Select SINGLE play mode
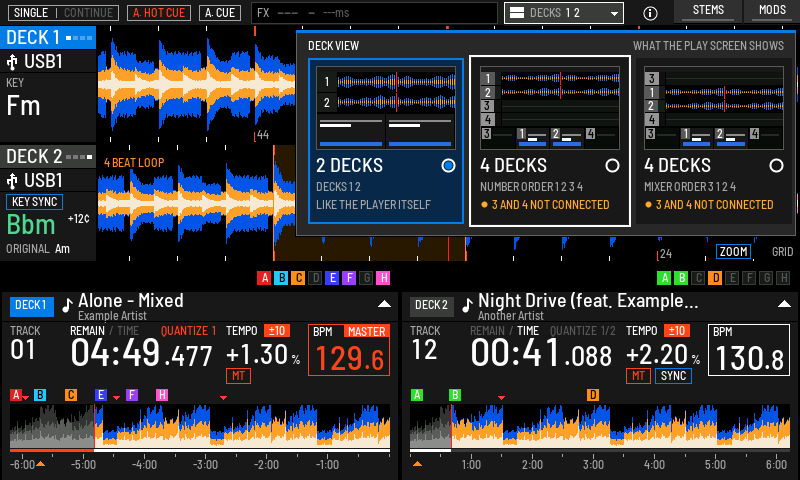This screenshot has height=480, width=800. [x=31, y=13]
